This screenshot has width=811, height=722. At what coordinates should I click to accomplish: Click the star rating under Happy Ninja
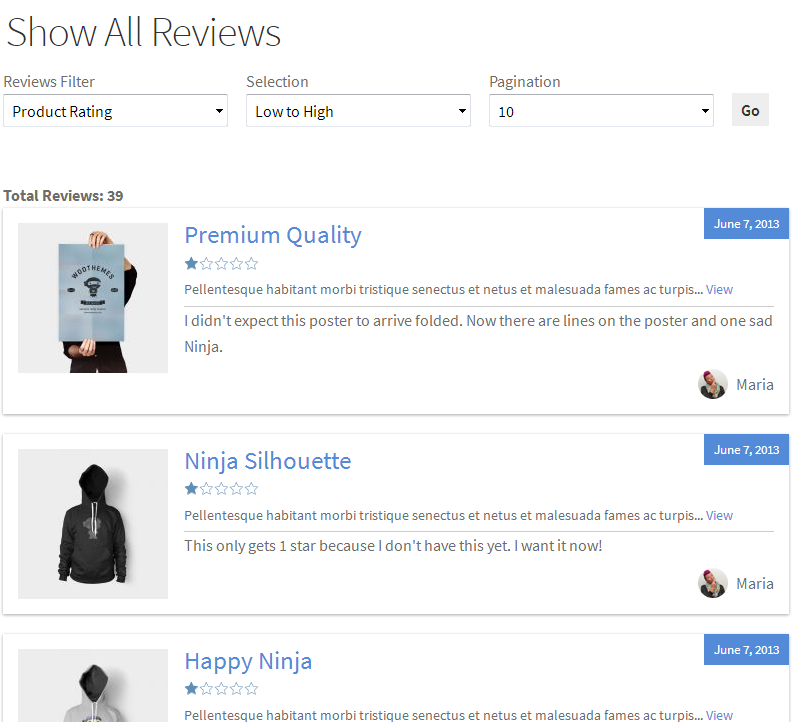[221, 689]
